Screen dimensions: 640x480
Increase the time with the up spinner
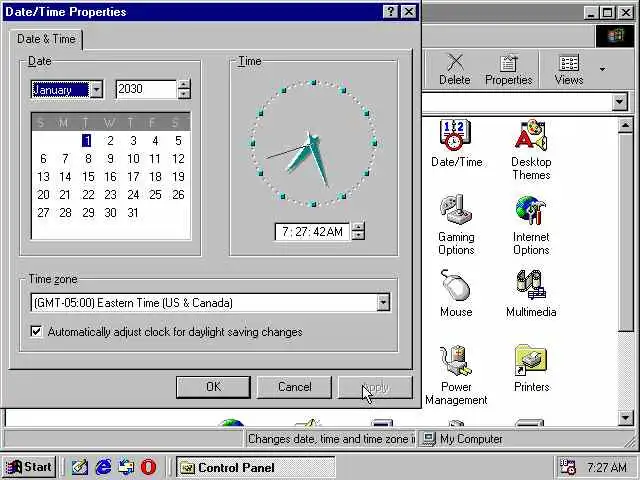pyautogui.click(x=358, y=227)
